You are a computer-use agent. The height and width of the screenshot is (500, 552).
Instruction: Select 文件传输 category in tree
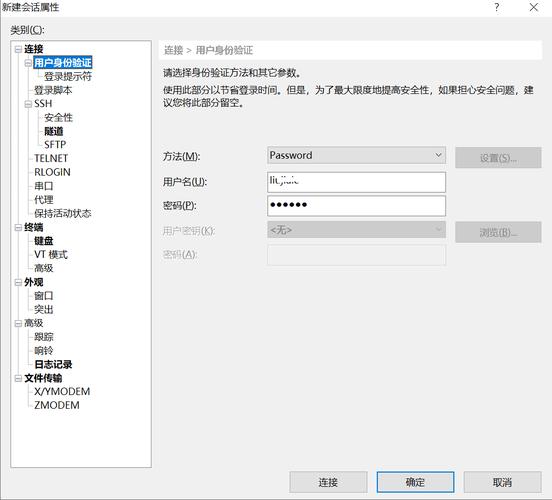point(43,378)
